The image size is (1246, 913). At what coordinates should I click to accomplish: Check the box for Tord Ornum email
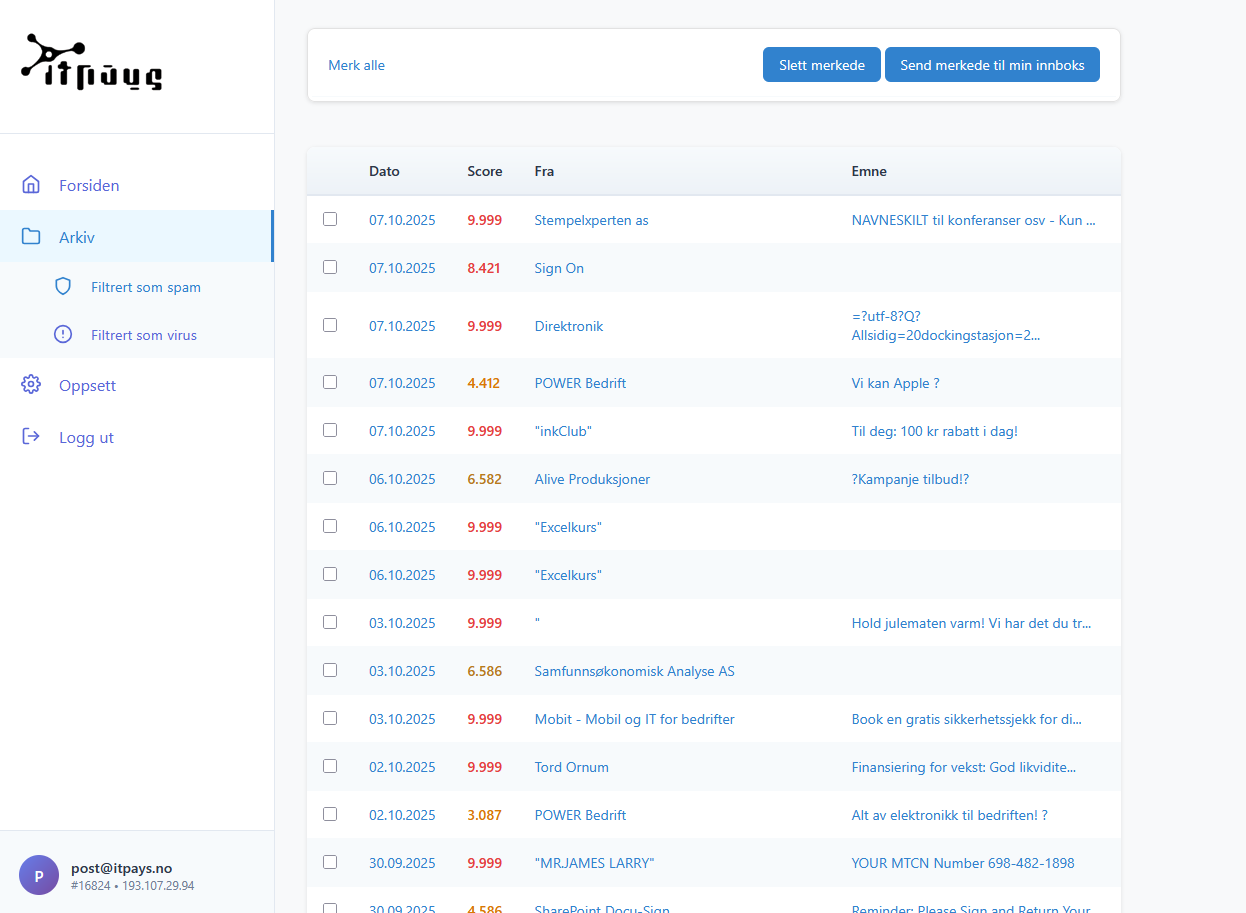coord(330,766)
